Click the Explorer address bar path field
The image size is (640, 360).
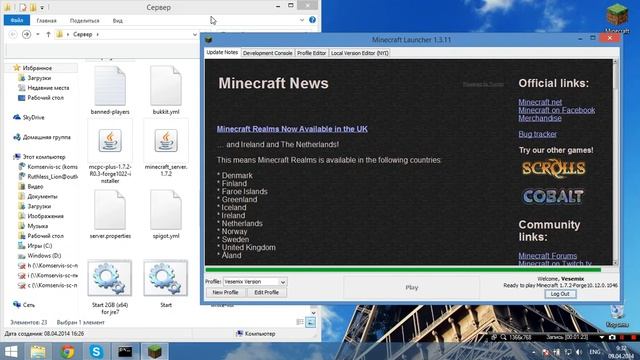click(x=127, y=34)
